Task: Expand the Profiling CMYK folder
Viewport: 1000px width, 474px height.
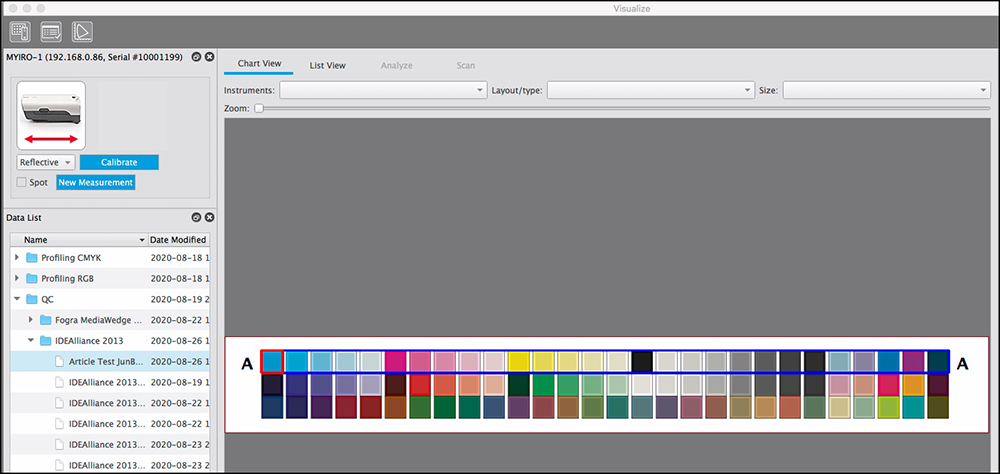Action: point(17,258)
